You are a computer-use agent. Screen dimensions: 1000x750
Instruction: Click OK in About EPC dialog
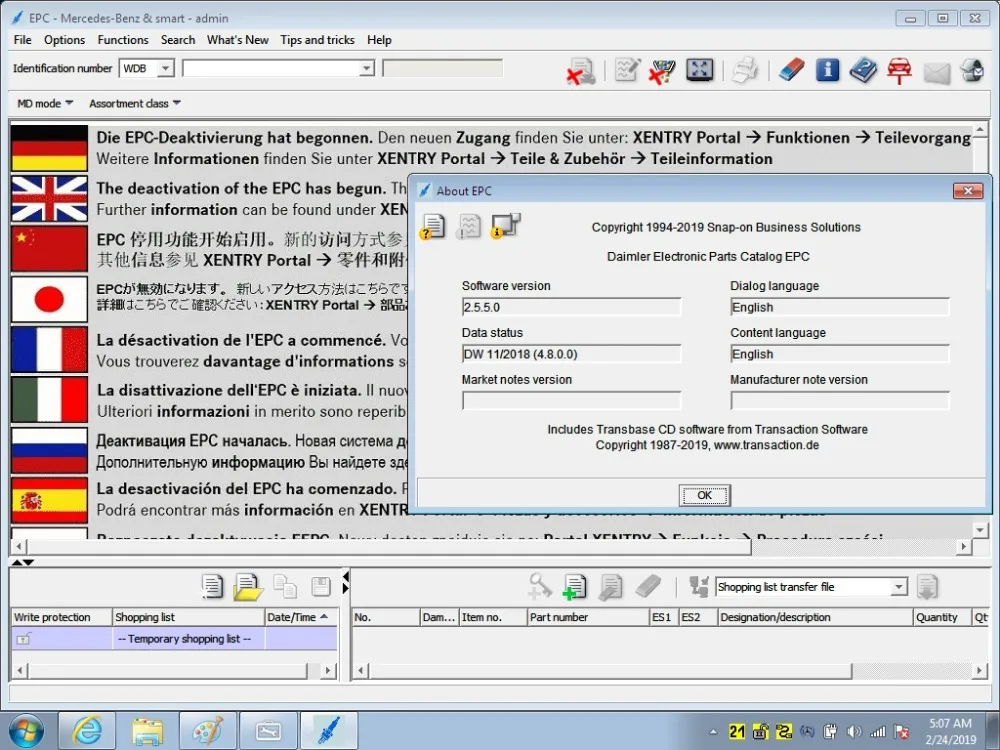click(704, 495)
